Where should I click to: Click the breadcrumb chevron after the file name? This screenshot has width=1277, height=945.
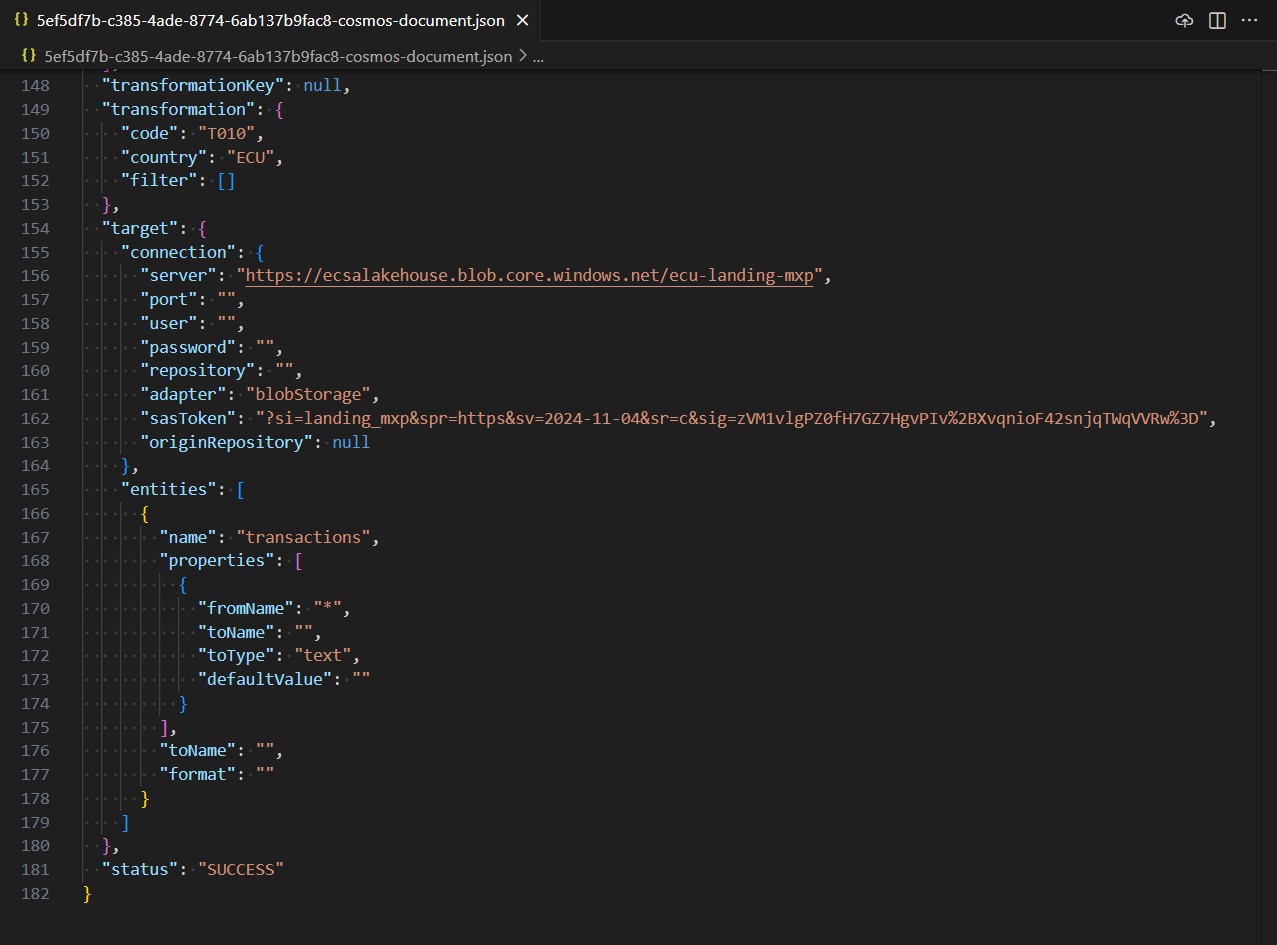click(x=521, y=57)
